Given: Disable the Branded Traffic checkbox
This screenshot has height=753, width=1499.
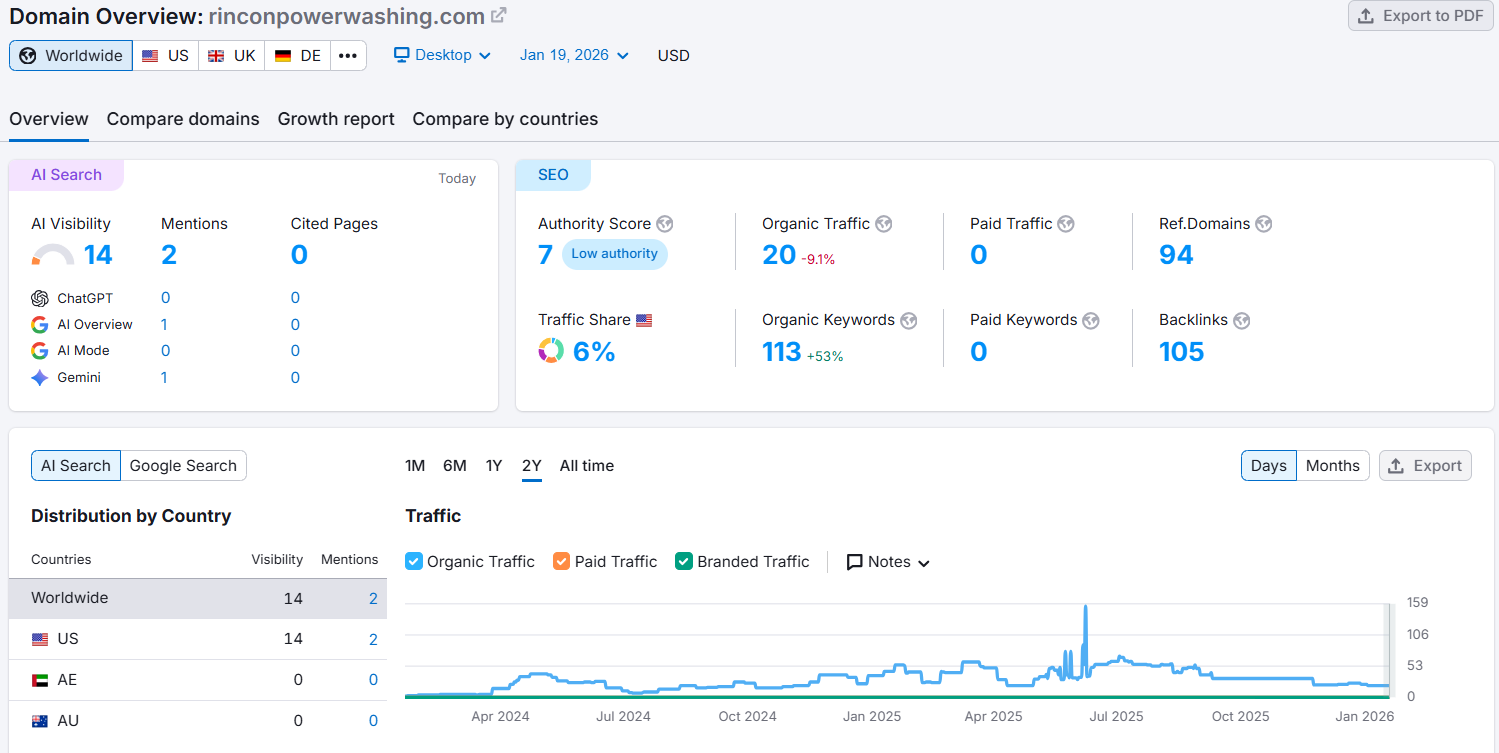Looking at the screenshot, I should pos(683,561).
